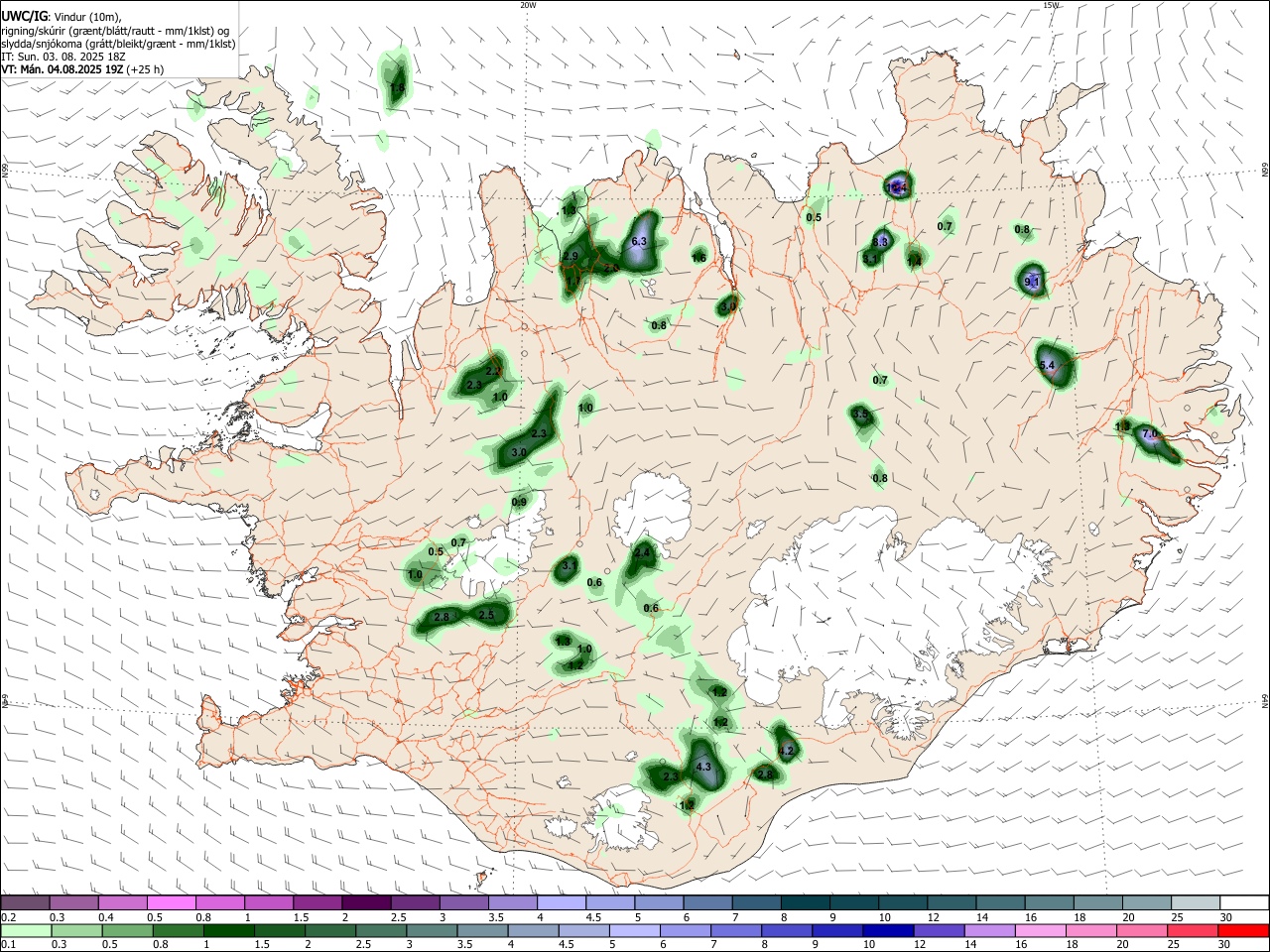
Task: Click the 0.2 label on the snow scale
Action: click(x=8, y=918)
